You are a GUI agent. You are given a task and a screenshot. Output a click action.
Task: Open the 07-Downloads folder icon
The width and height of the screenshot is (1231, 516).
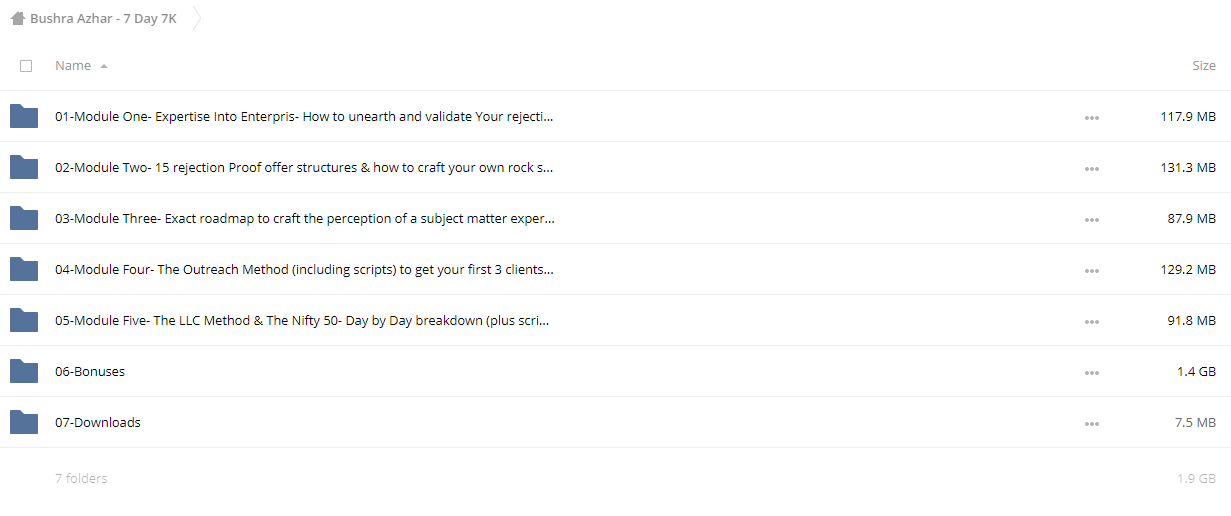point(24,422)
